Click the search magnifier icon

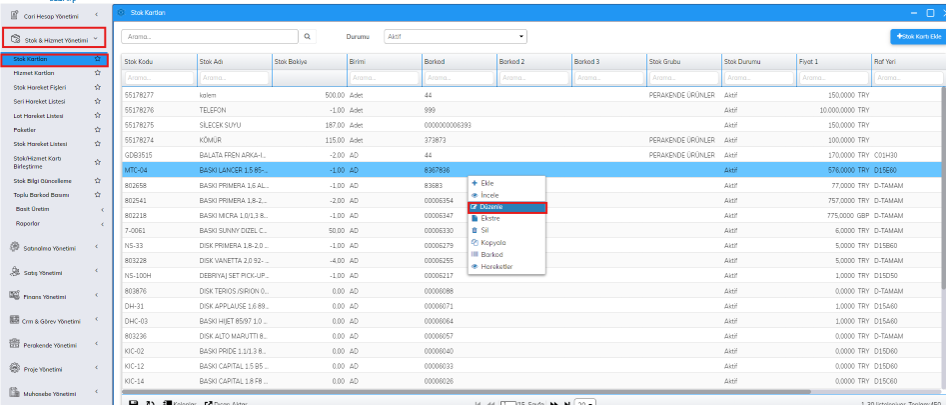click(308, 36)
